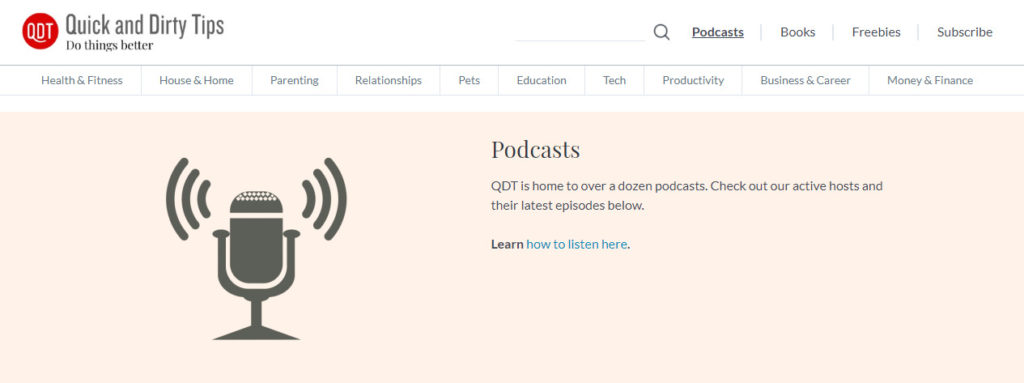Select the Health & Fitness category
Image resolution: width=1024 pixels, height=383 pixels.
82,80
